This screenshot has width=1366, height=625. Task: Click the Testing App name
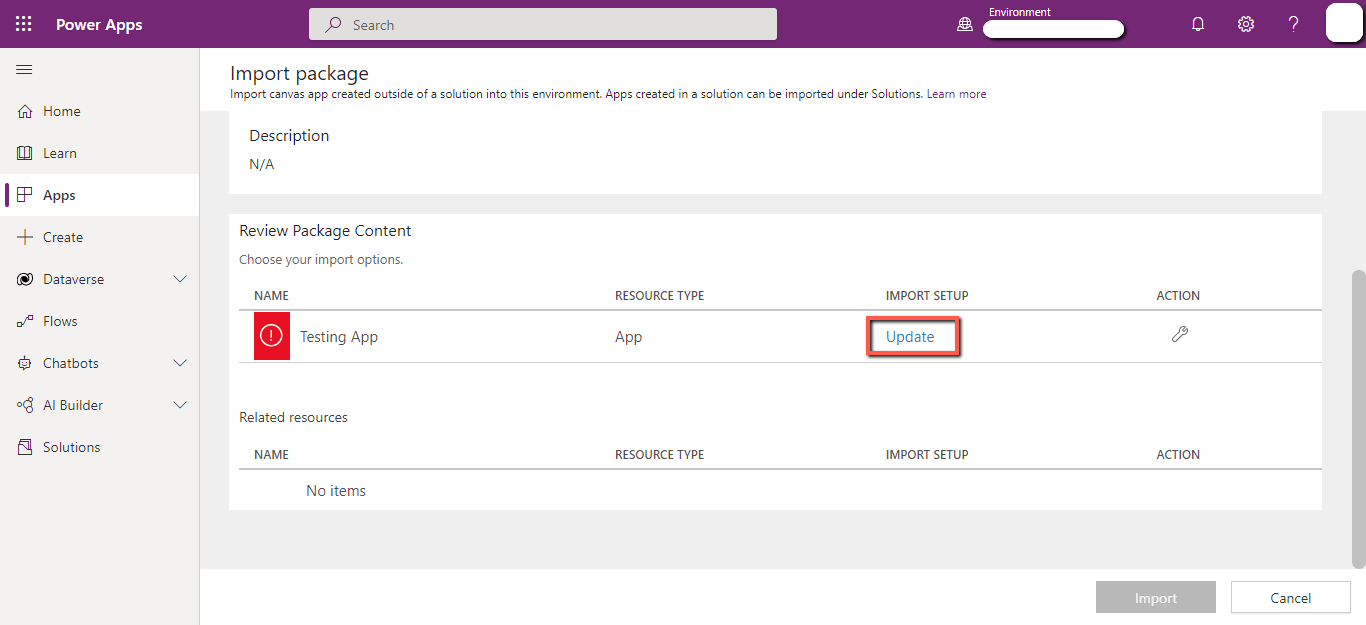click(x=339, y=336)
